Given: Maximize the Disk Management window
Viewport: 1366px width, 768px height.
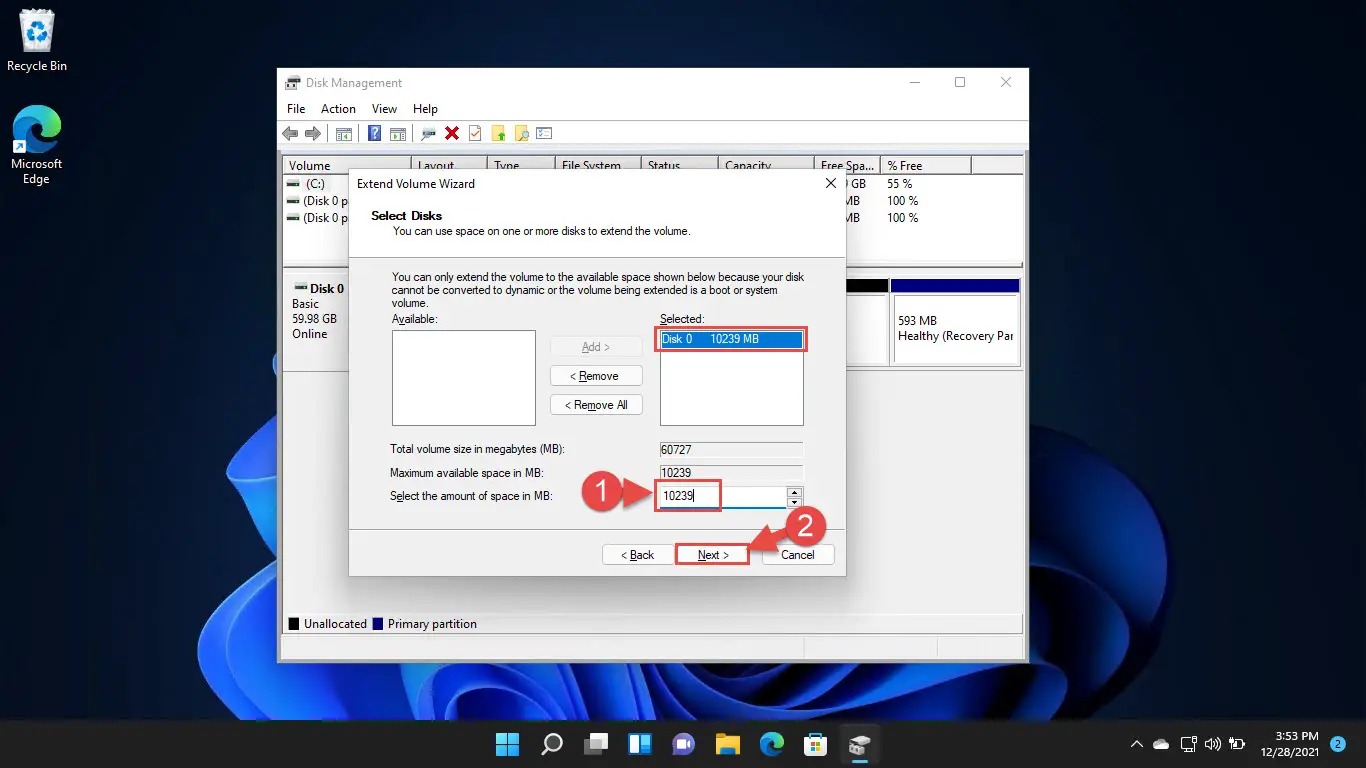Looking at the screenshot, I should coord(960,83).
